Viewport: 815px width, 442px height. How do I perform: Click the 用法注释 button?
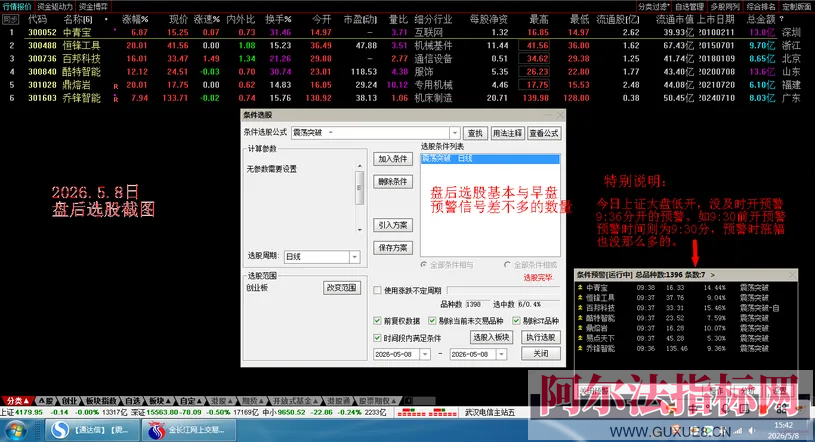[507, 133]
